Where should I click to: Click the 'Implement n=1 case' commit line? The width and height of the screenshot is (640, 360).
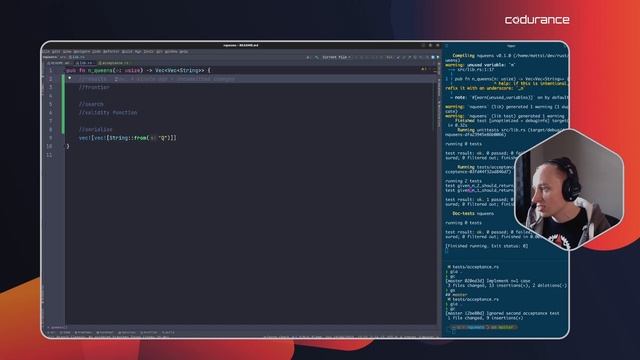pyautogui.click(x=488, y=281)
